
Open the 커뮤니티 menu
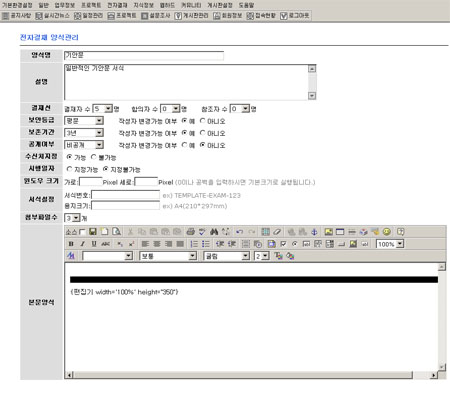pyautogui.click(x=191, y=5)
